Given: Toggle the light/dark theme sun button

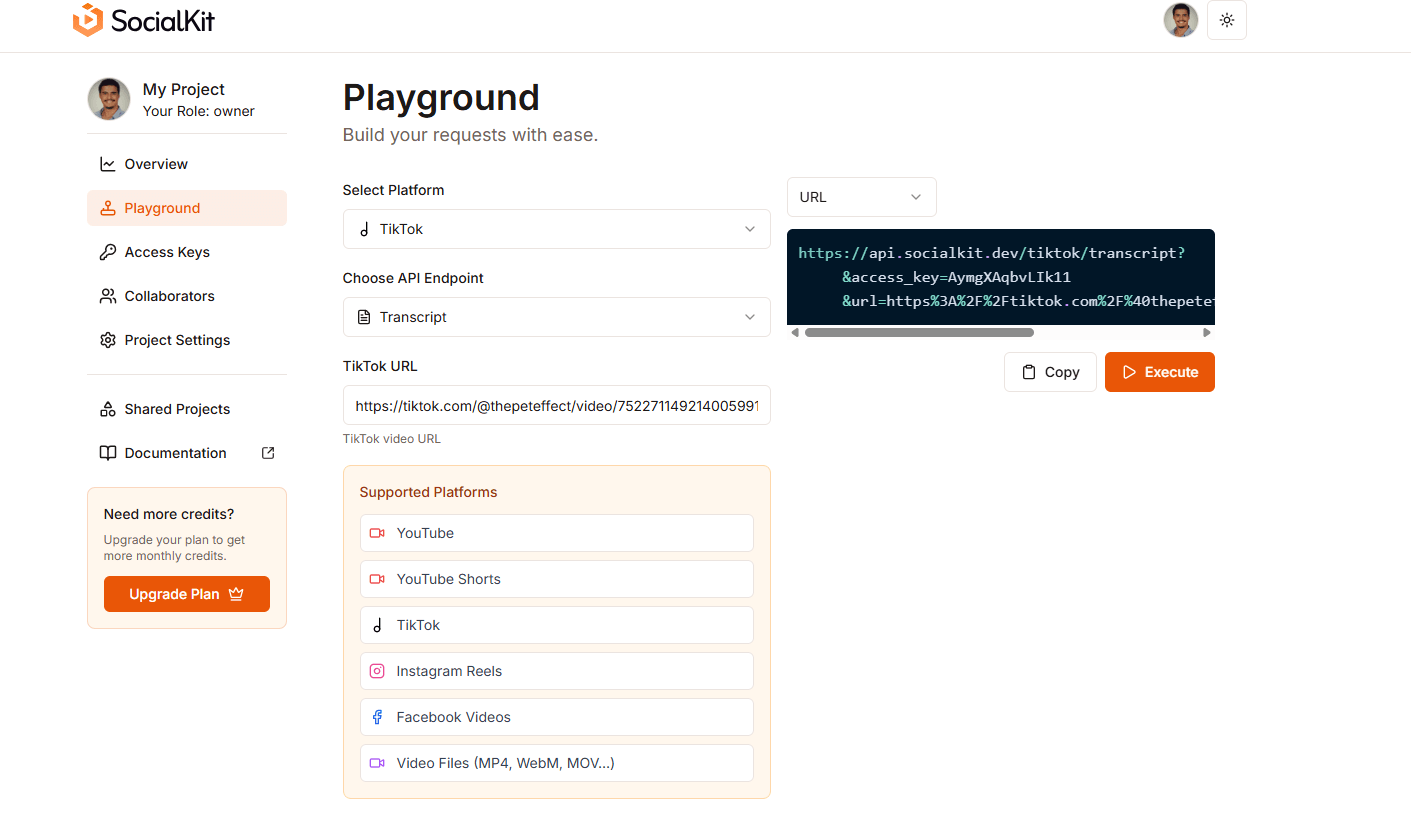Looking at the screenshot, I should pos(1227,20).
